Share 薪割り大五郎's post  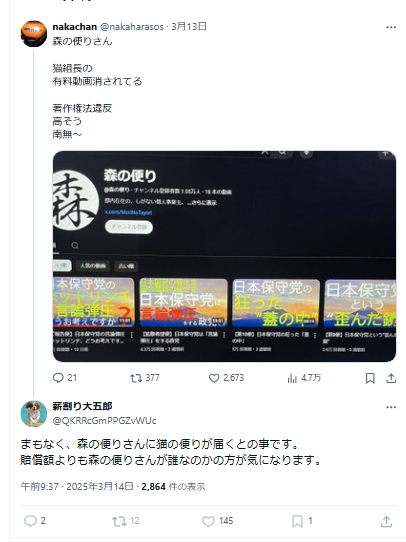point(386,521)
